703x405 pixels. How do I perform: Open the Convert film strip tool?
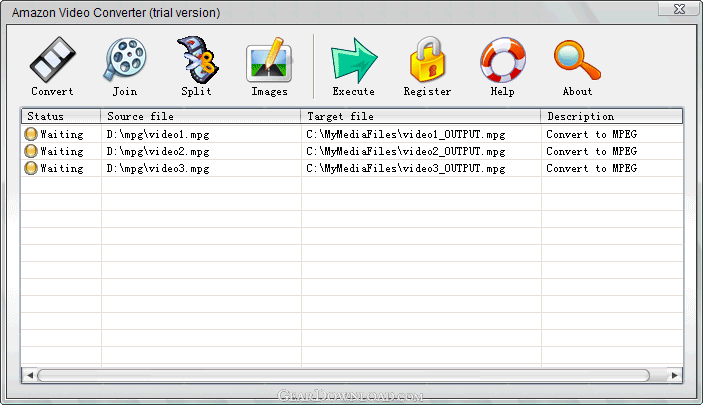[x=52, y=60]
